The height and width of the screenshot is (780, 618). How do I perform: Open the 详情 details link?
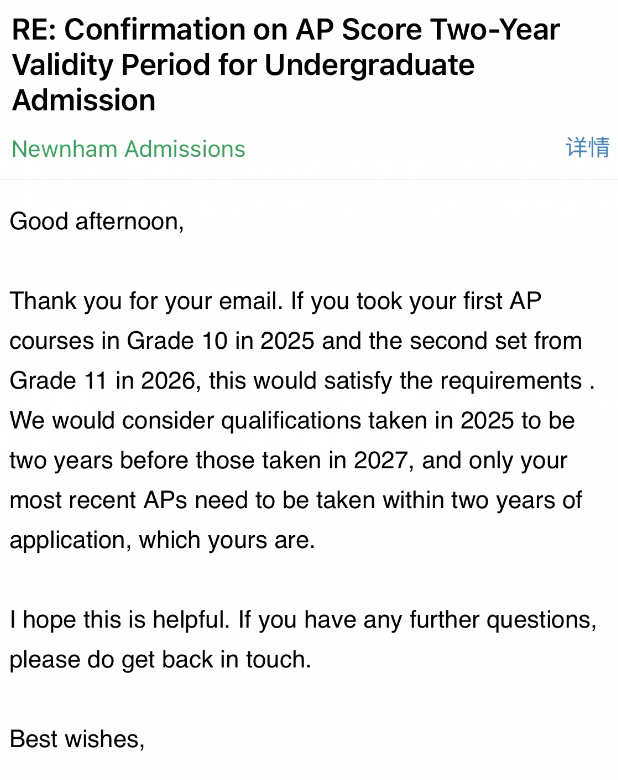[588, 148]
